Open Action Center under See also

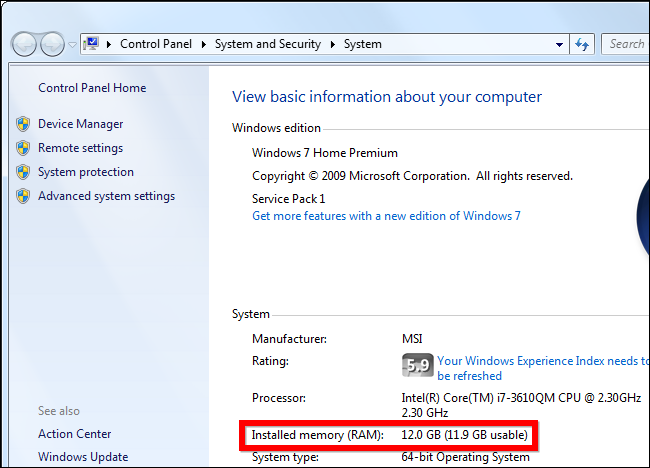74,434
